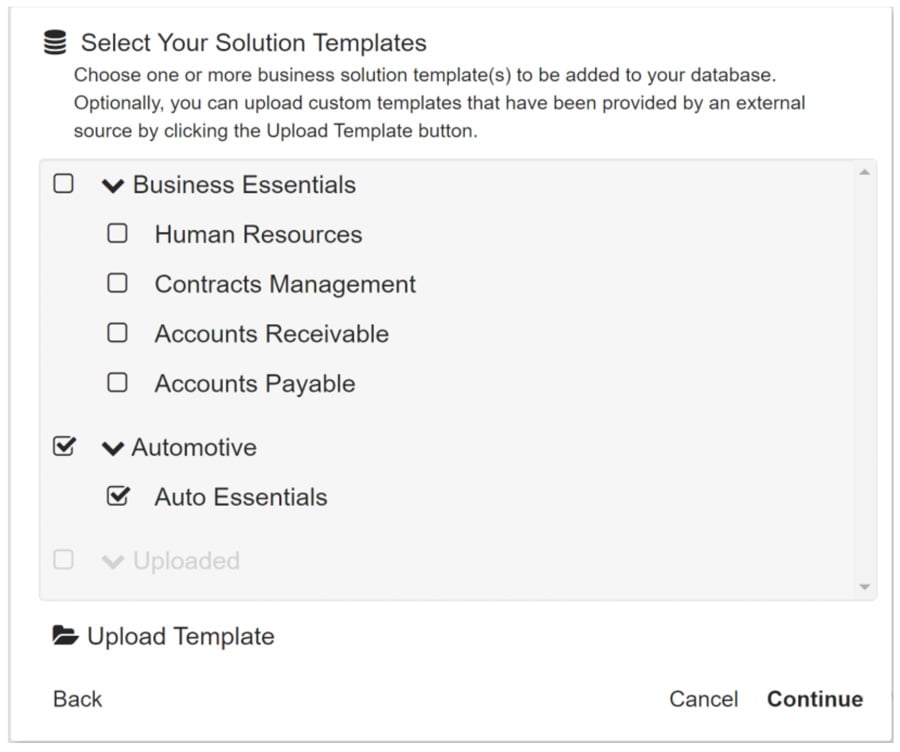Select the Auto Essentials label text
The image size is (900, 752).
[x=241, y=497]
